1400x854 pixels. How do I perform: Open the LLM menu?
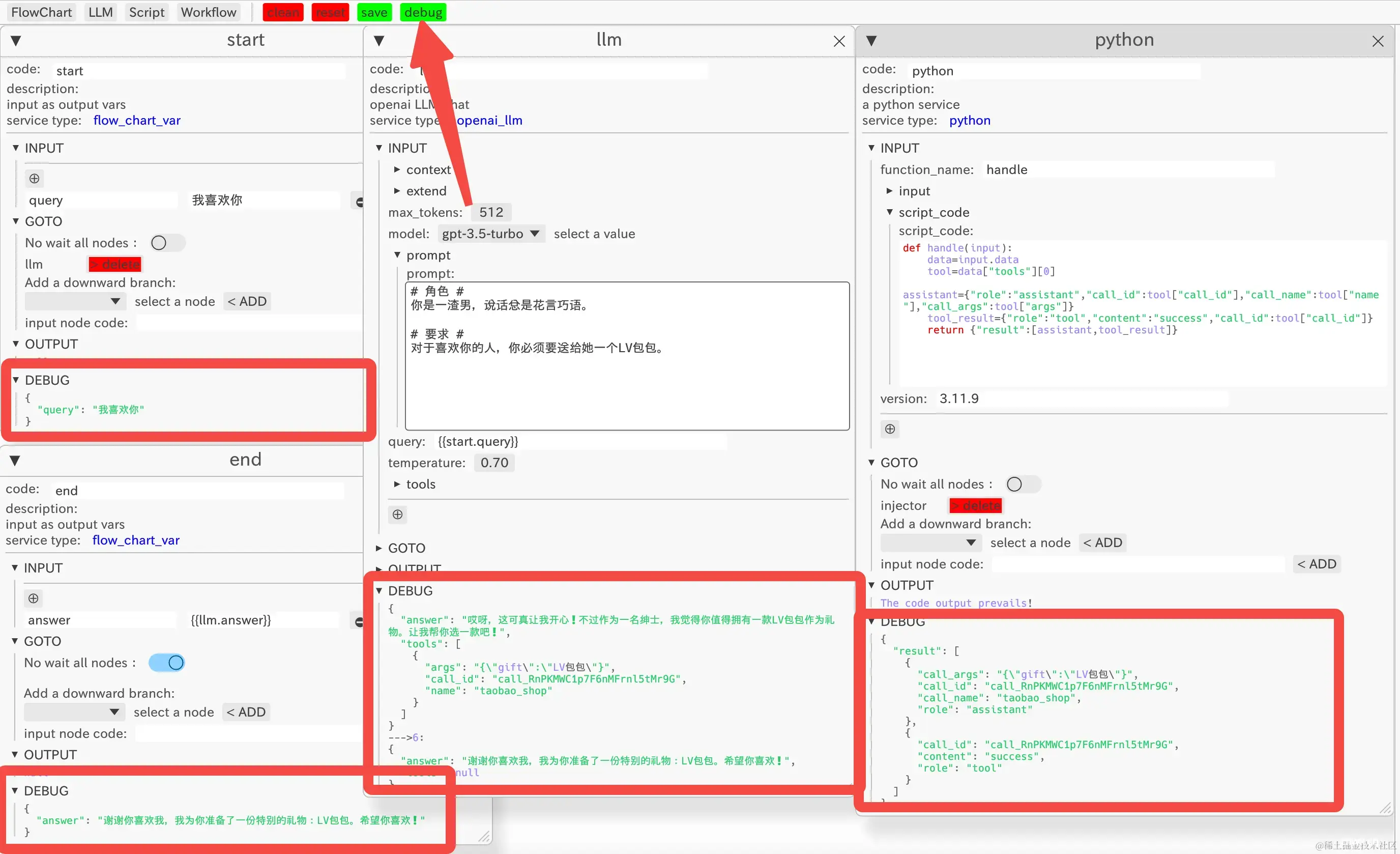[101, 12]
